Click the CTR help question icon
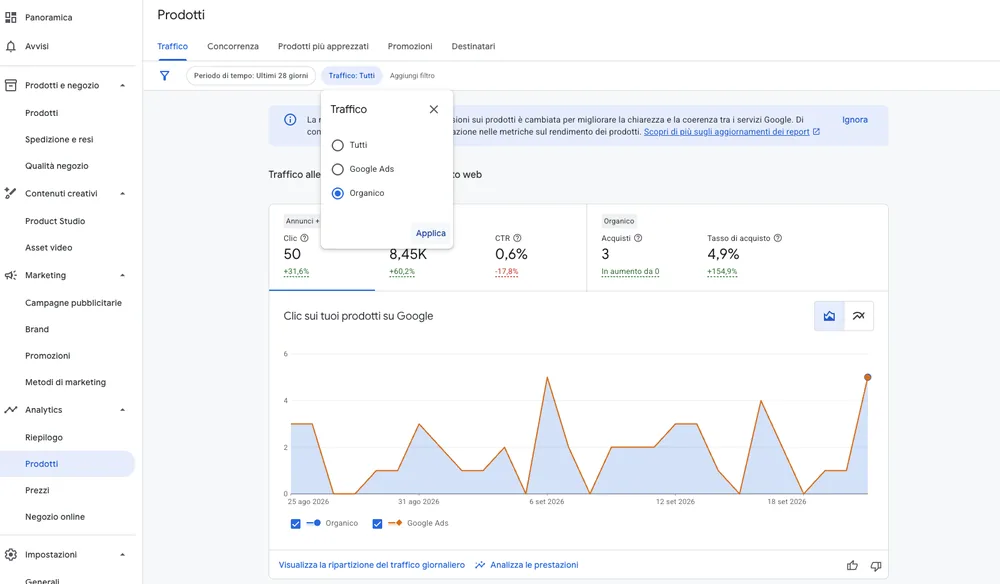Image resolution: width=1000 pixels, height=584 pixels. (x=517, y=238)
